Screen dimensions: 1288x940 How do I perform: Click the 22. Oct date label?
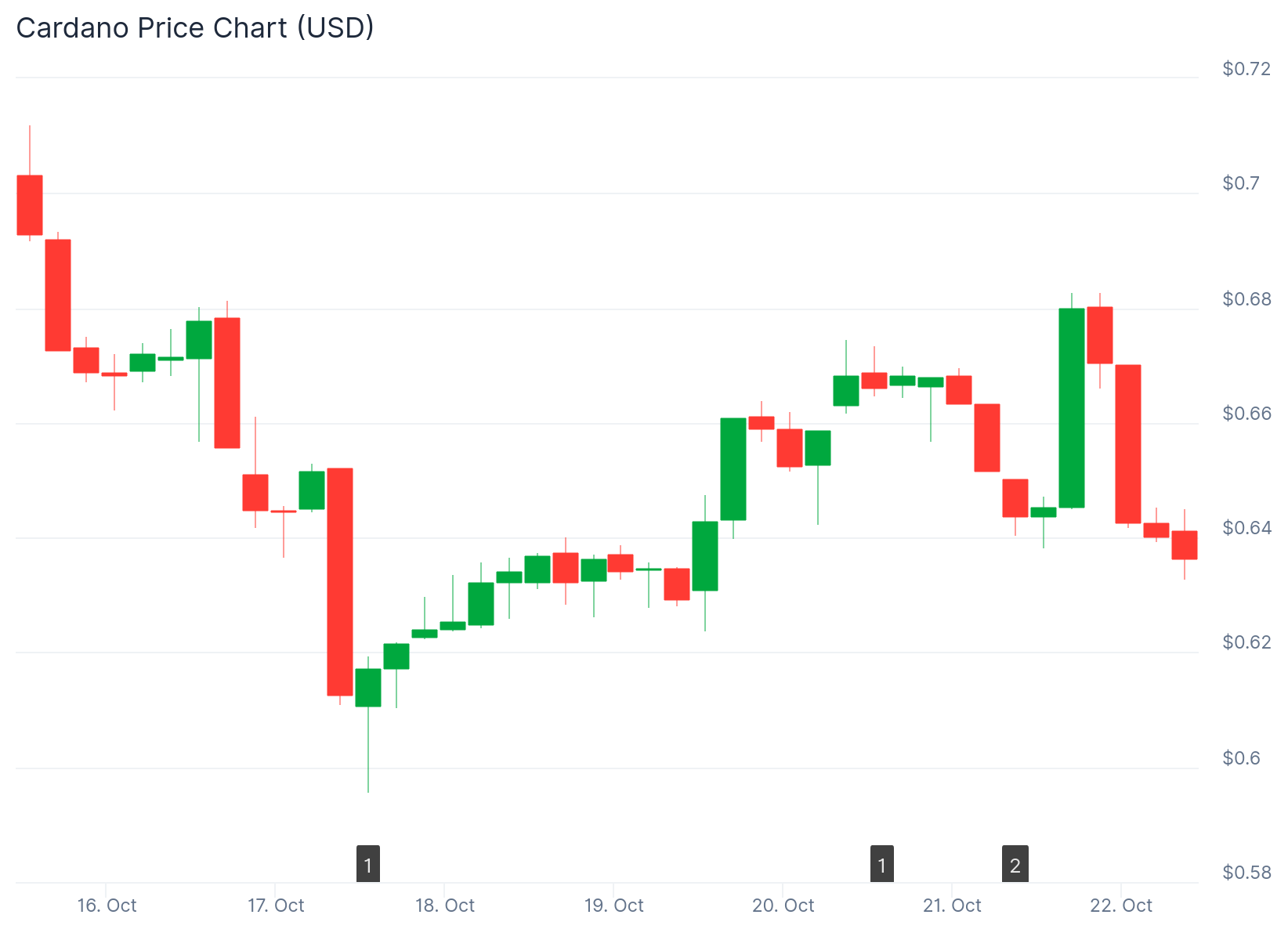(1121, 906)
